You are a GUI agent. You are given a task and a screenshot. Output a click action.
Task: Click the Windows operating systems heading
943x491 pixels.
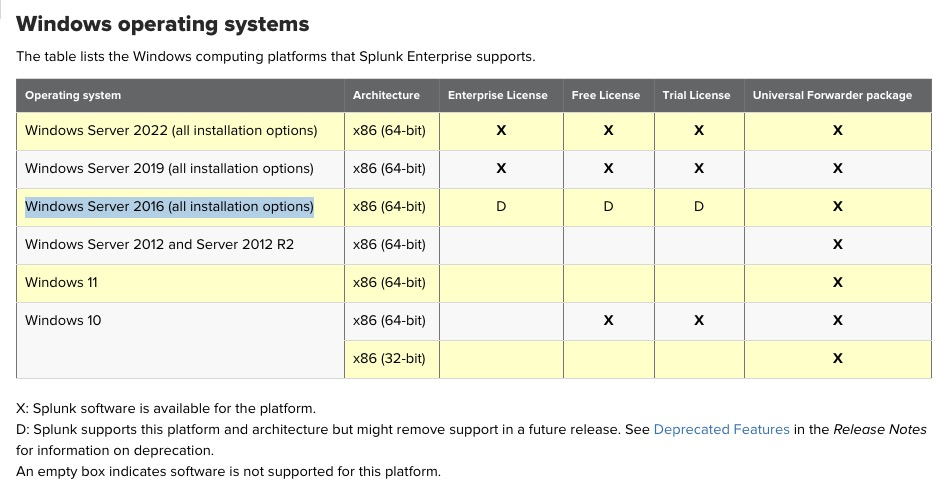pos(163,24)
